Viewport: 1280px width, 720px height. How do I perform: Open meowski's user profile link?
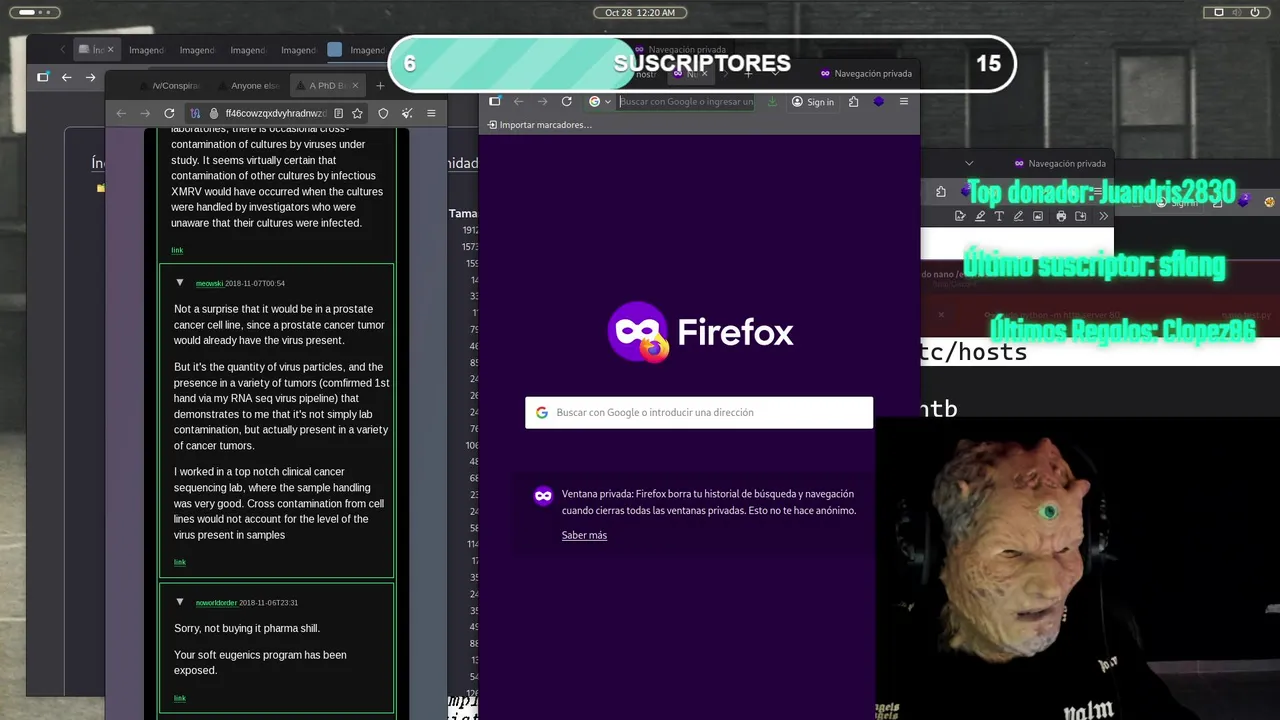(209, 284)
